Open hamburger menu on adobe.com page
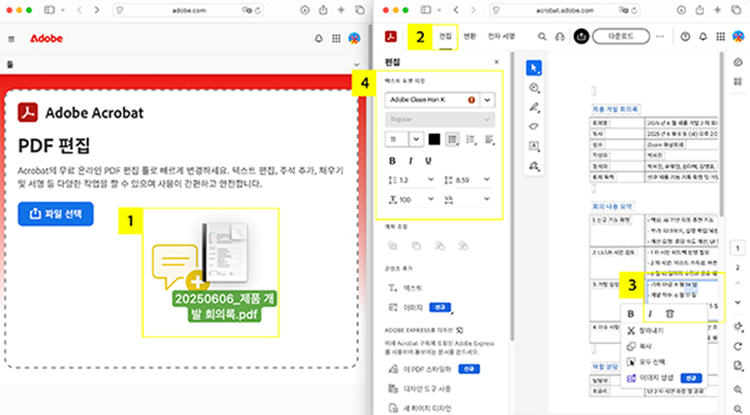This screenshot has width=750, height=415. (x=11, y=39)
